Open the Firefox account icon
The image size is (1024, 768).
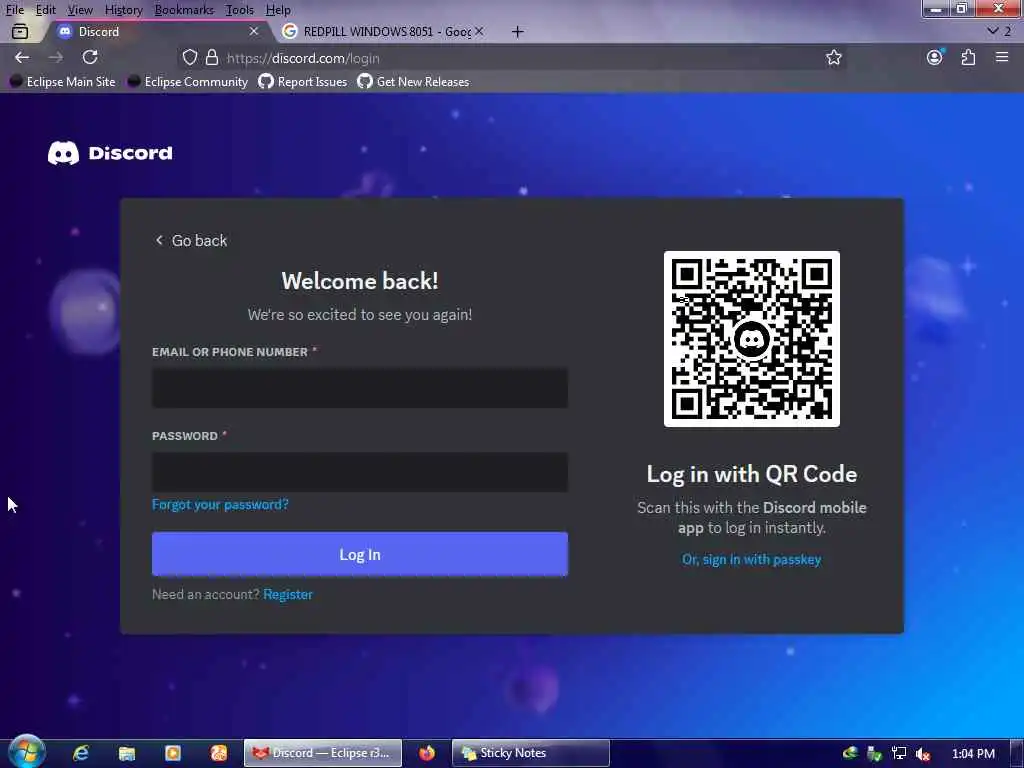coord(935,57)
